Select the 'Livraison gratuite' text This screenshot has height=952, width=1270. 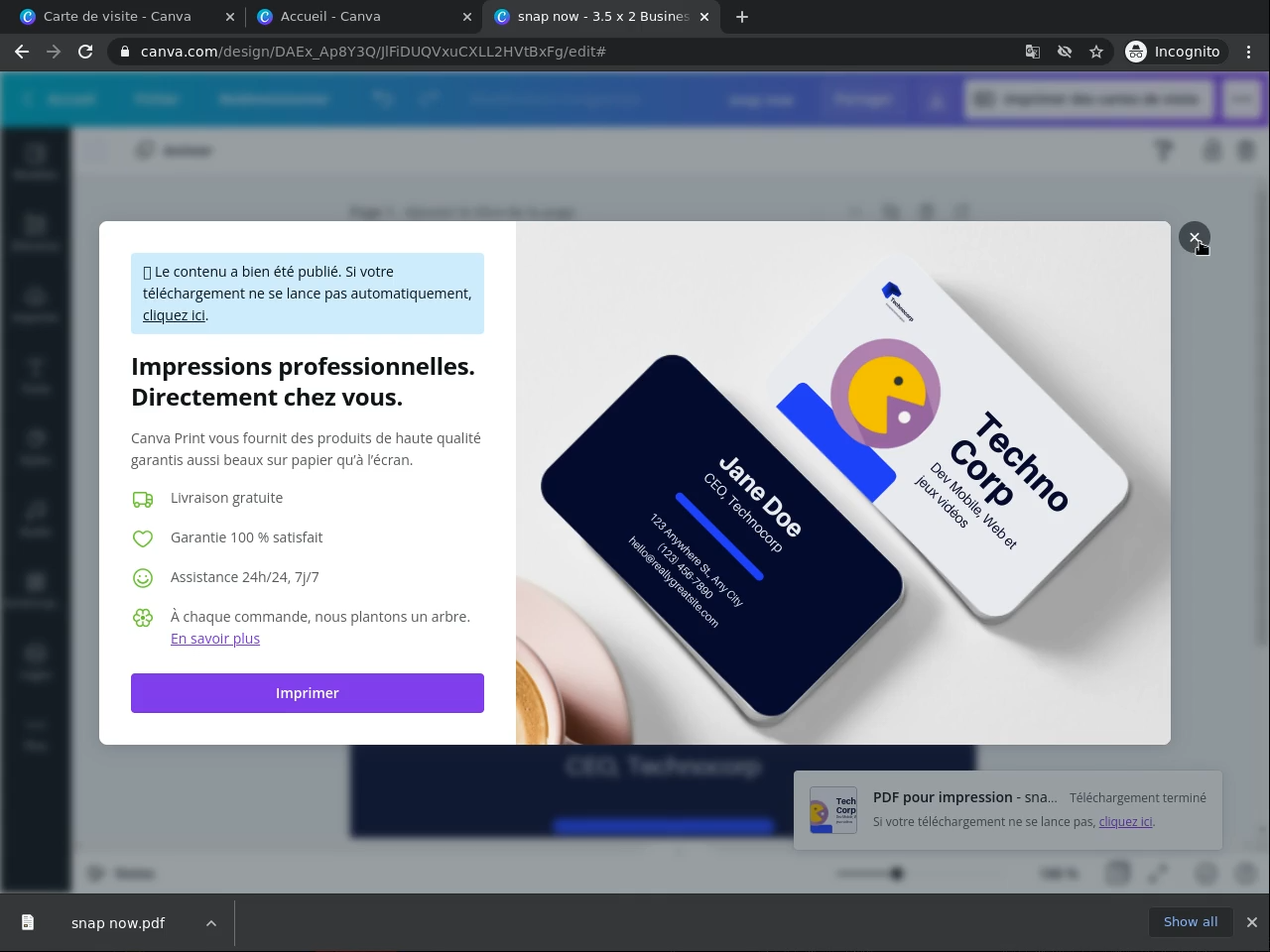coord(226,498)
